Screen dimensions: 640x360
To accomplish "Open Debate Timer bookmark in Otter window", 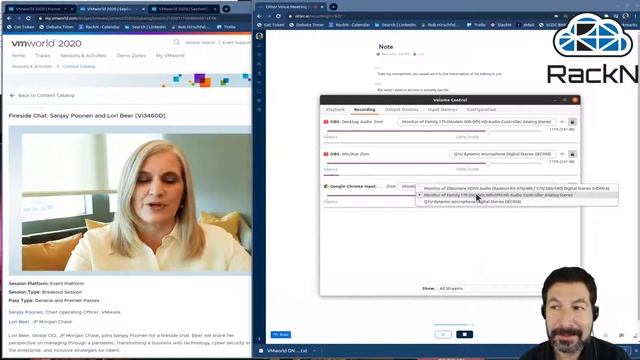I will (306, 25).
